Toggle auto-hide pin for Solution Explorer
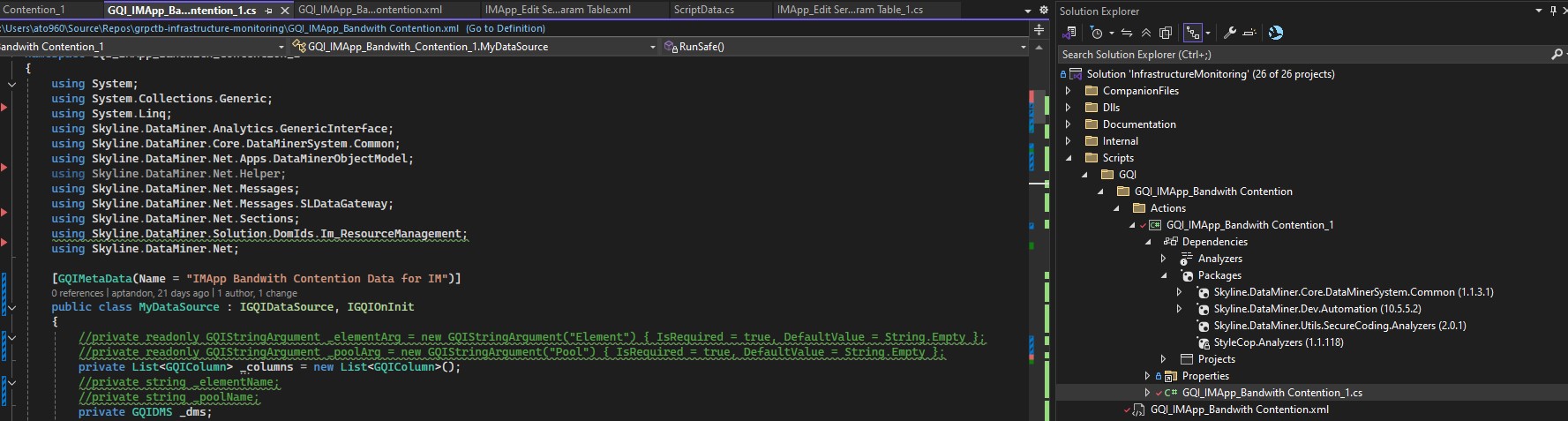Viewport: 1568px width, 421px height. point(1554,11)
